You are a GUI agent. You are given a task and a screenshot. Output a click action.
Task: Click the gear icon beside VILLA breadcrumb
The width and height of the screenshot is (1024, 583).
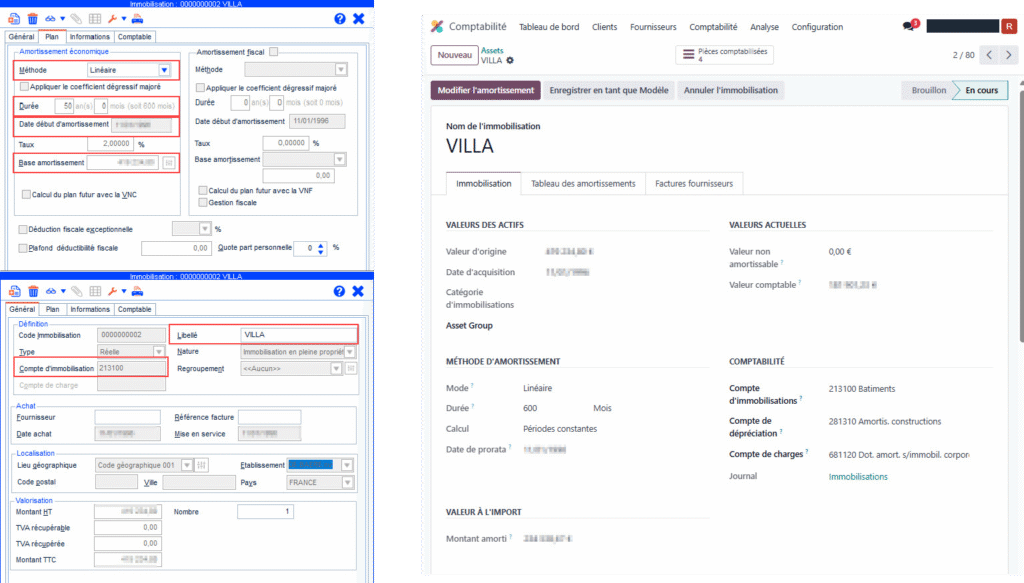click(510, 61)
